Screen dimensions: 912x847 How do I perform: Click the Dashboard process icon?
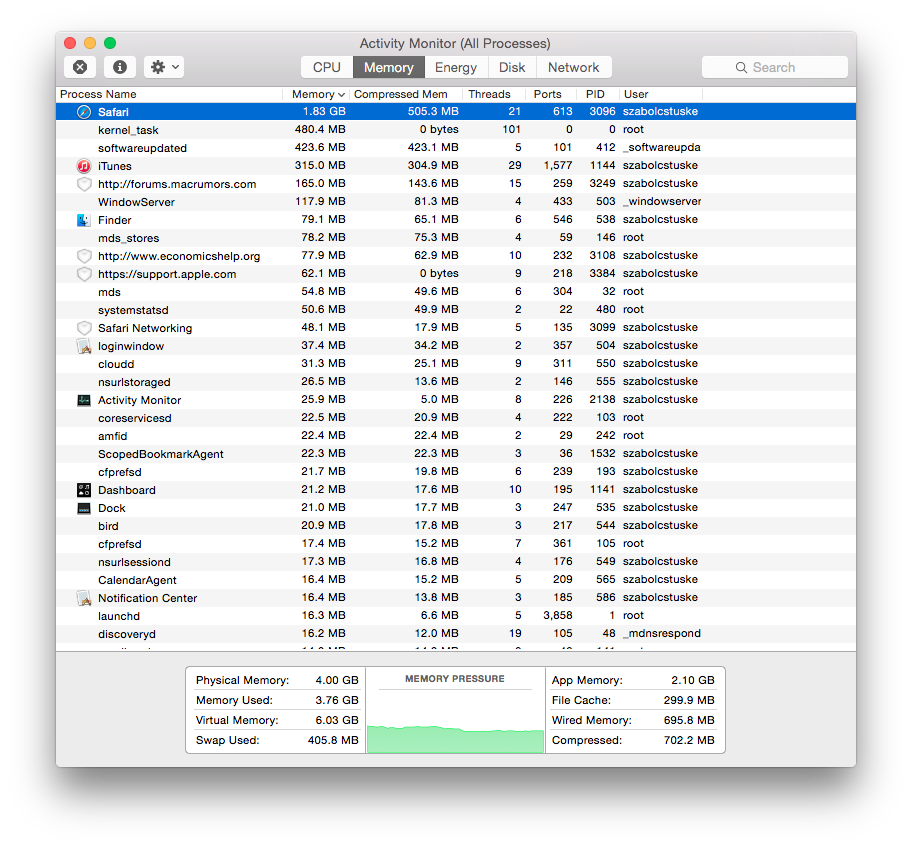pos(84,490)
